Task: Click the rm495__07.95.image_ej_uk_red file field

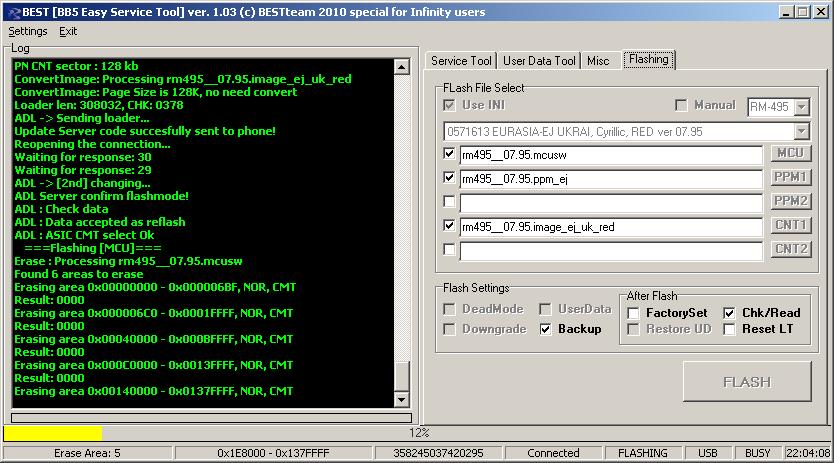Action: 611,227
